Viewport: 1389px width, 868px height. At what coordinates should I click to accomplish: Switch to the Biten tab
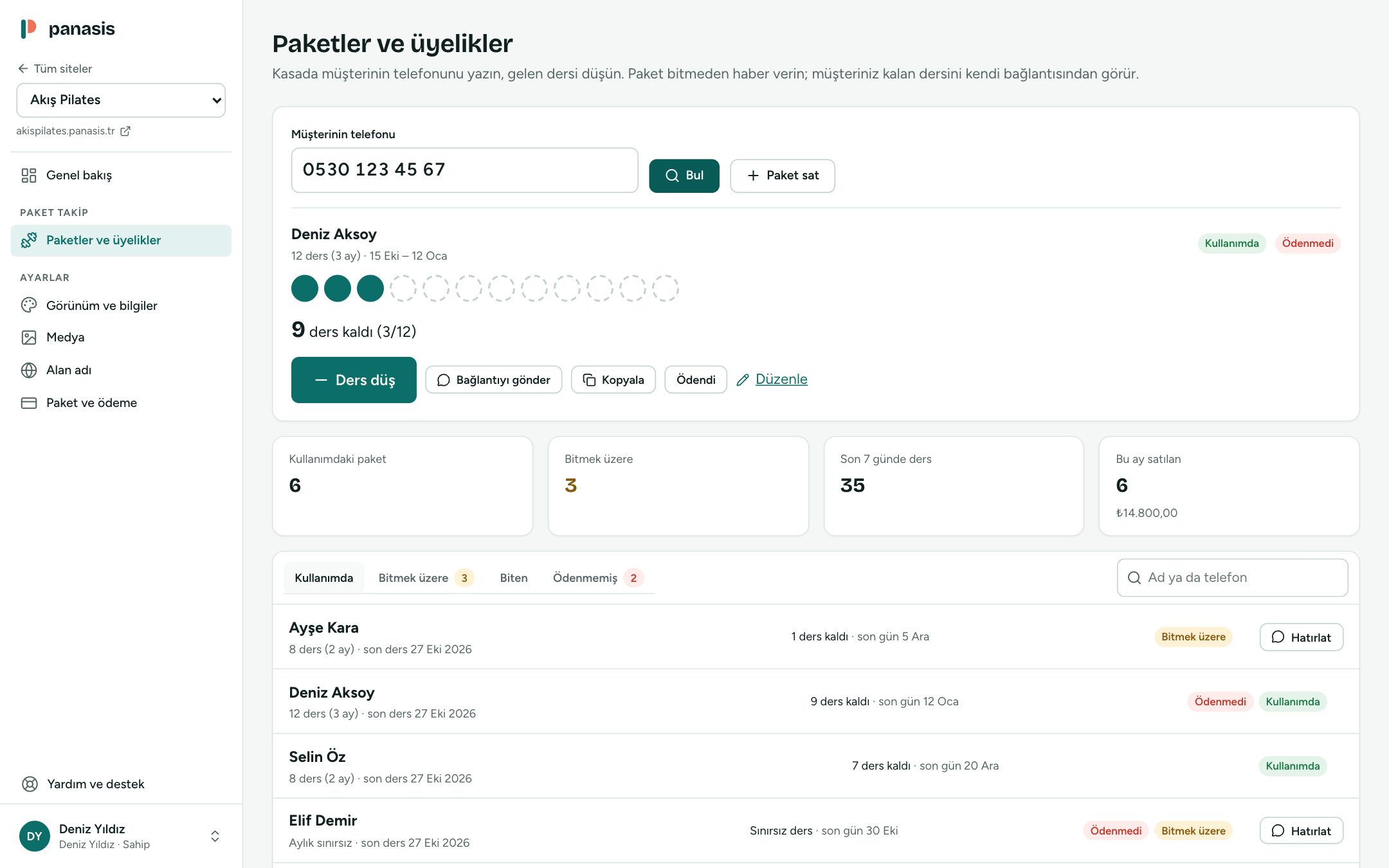(x=514, y=578)
